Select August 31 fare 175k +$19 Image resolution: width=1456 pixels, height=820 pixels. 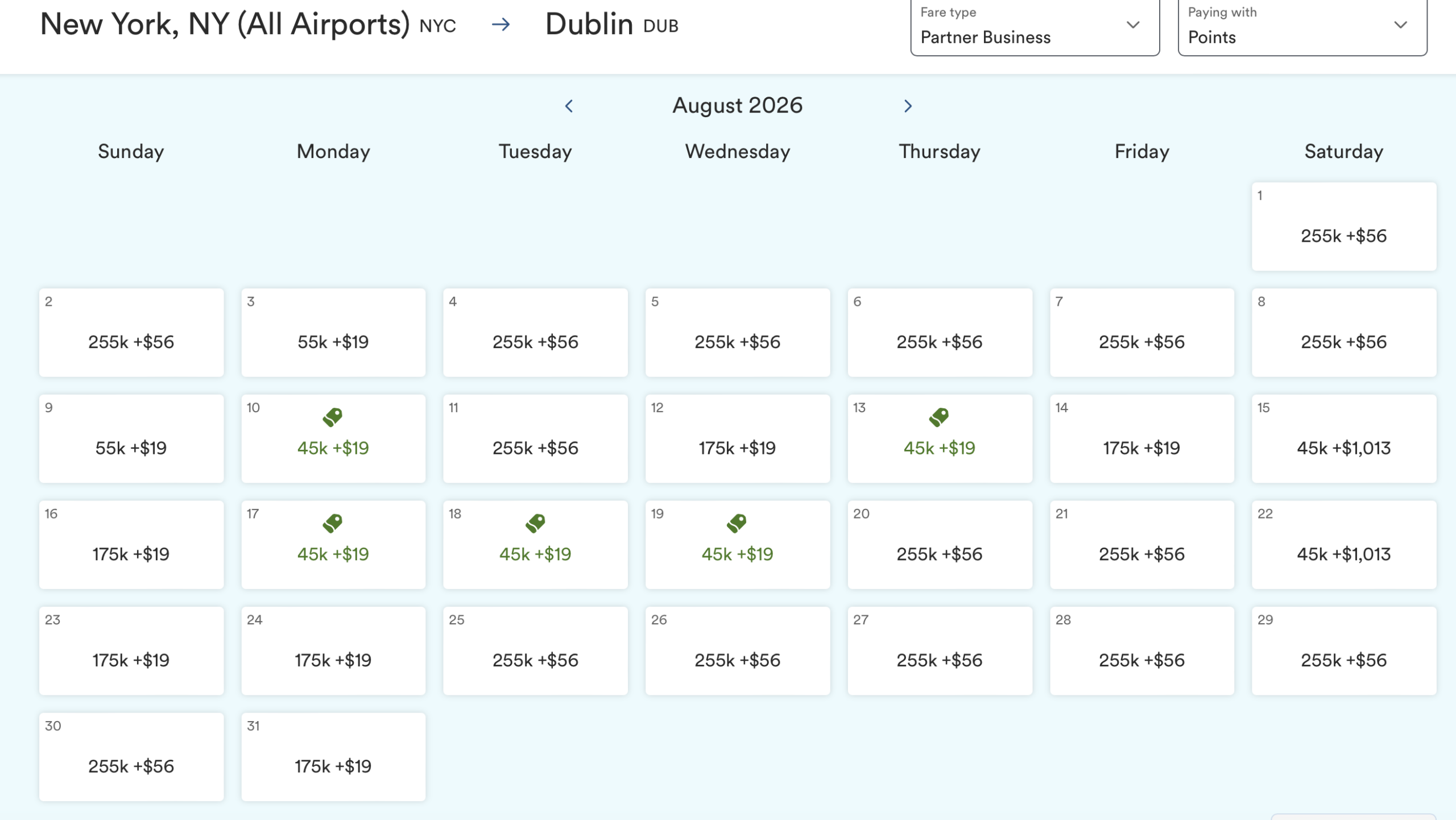click(x=333, y=757)
